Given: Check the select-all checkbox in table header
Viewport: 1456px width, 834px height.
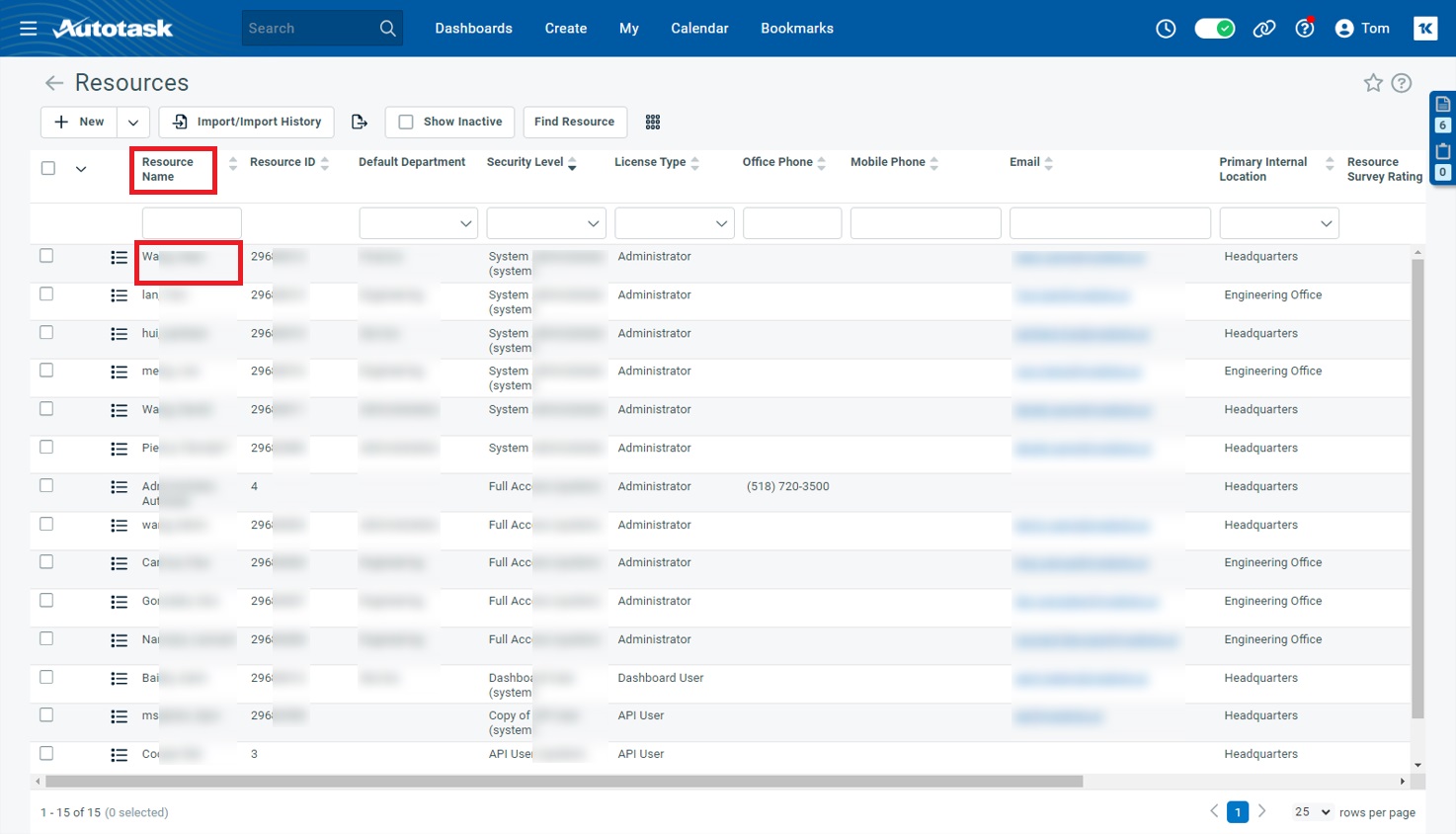Looking at the screenshot, I should (x=48, y=168).
